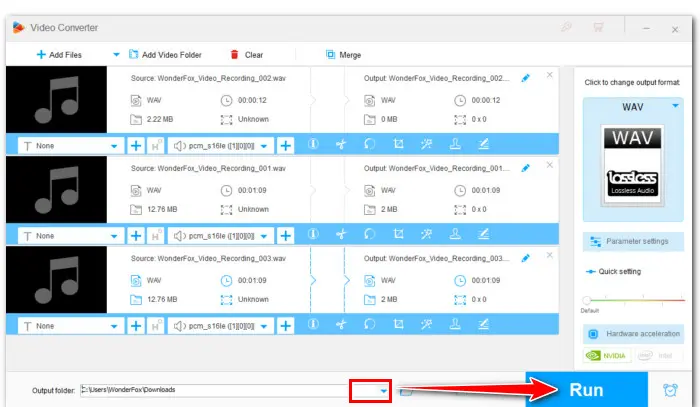This screenshot has height=407, width=700.
Task: Add subtitle plus button for Recording_002
Action: pyautogui.click(x=136, y=146)
